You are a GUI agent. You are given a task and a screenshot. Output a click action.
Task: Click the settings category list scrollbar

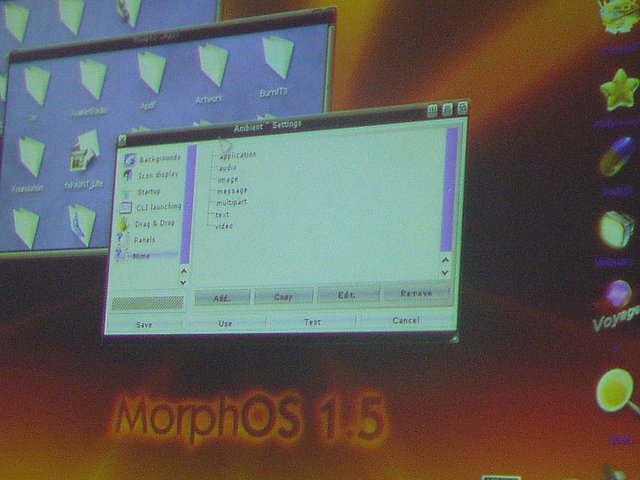pos(188,204)
